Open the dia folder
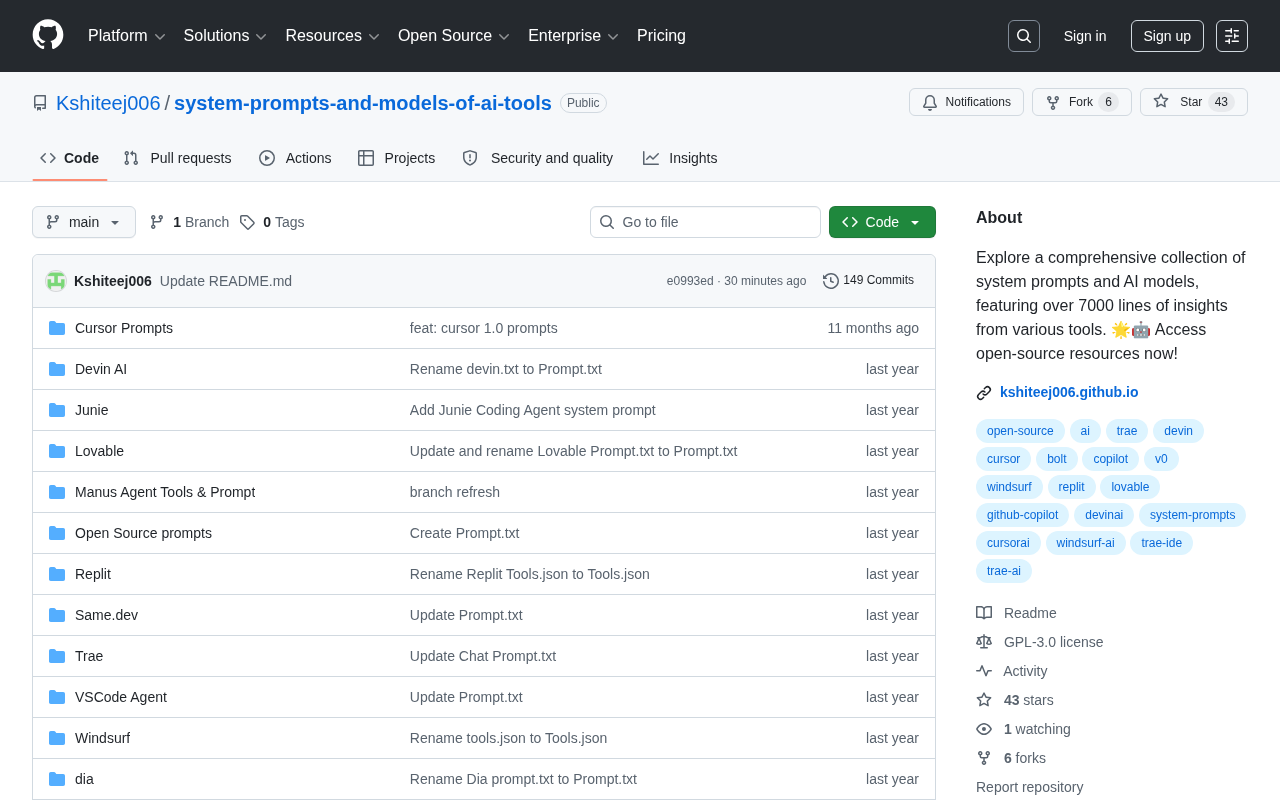 pyautogui.click(x=84, y=779)
